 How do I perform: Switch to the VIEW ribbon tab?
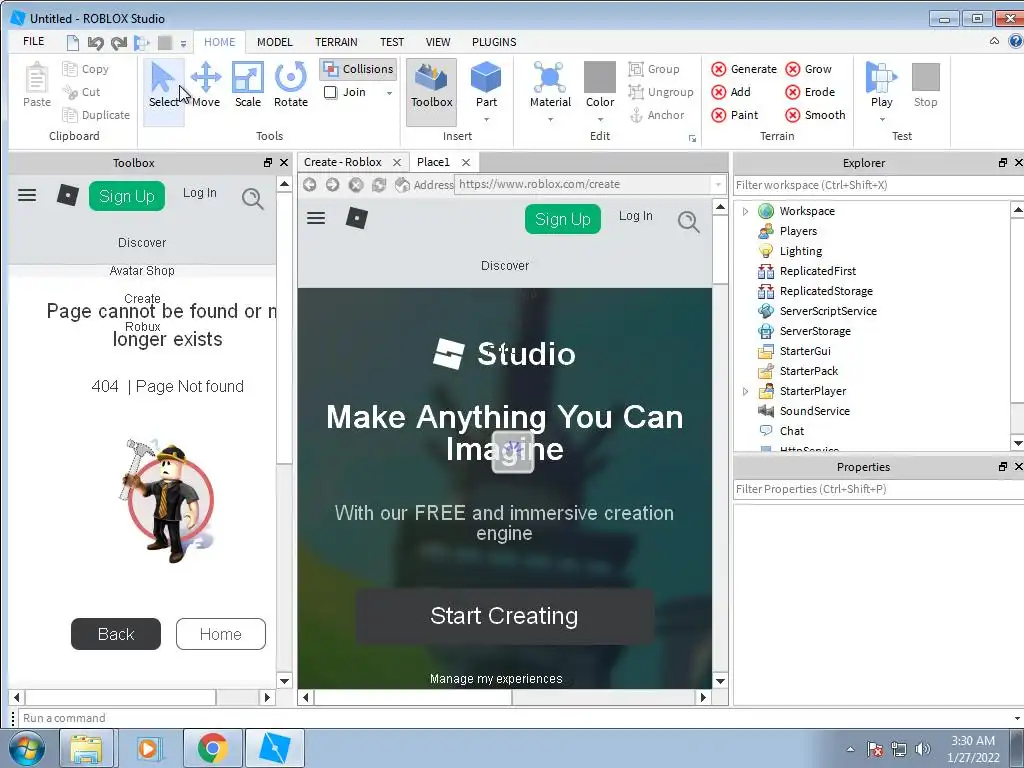tap(438, 42)
